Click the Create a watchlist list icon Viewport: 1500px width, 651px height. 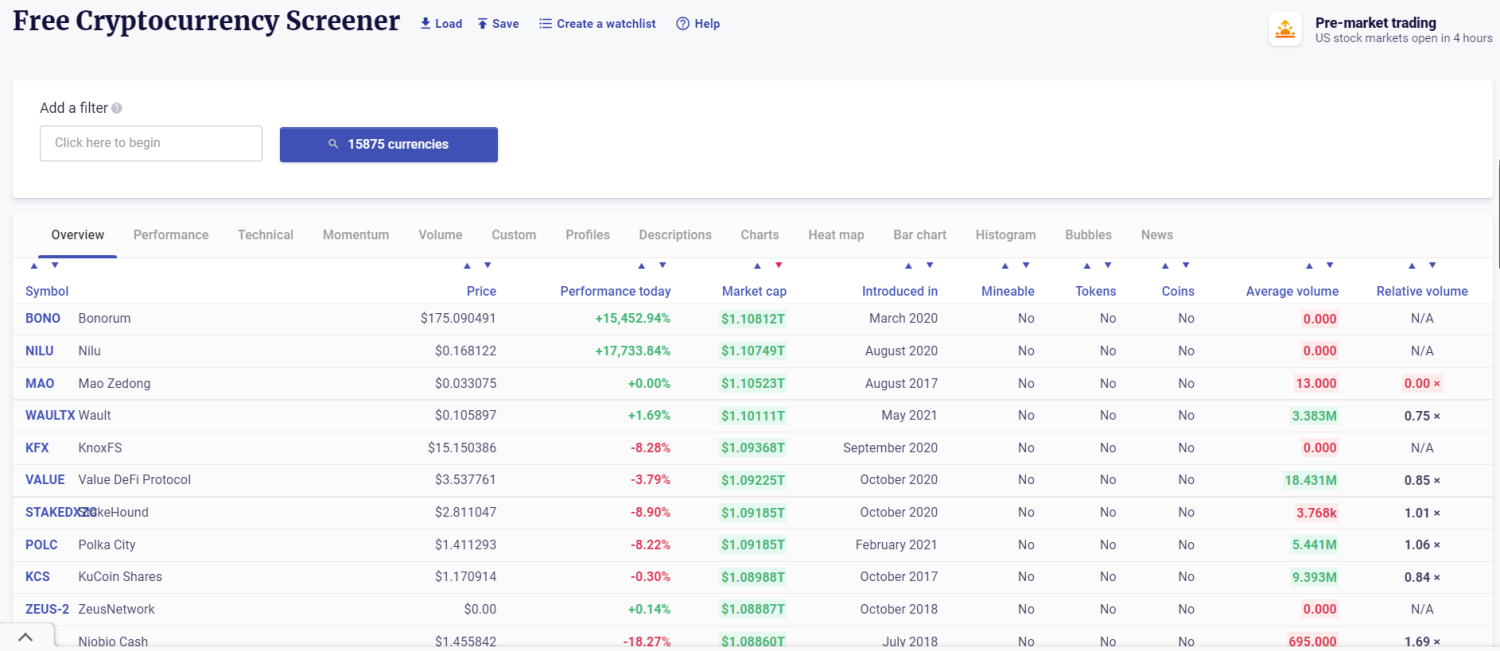point(545,23)
